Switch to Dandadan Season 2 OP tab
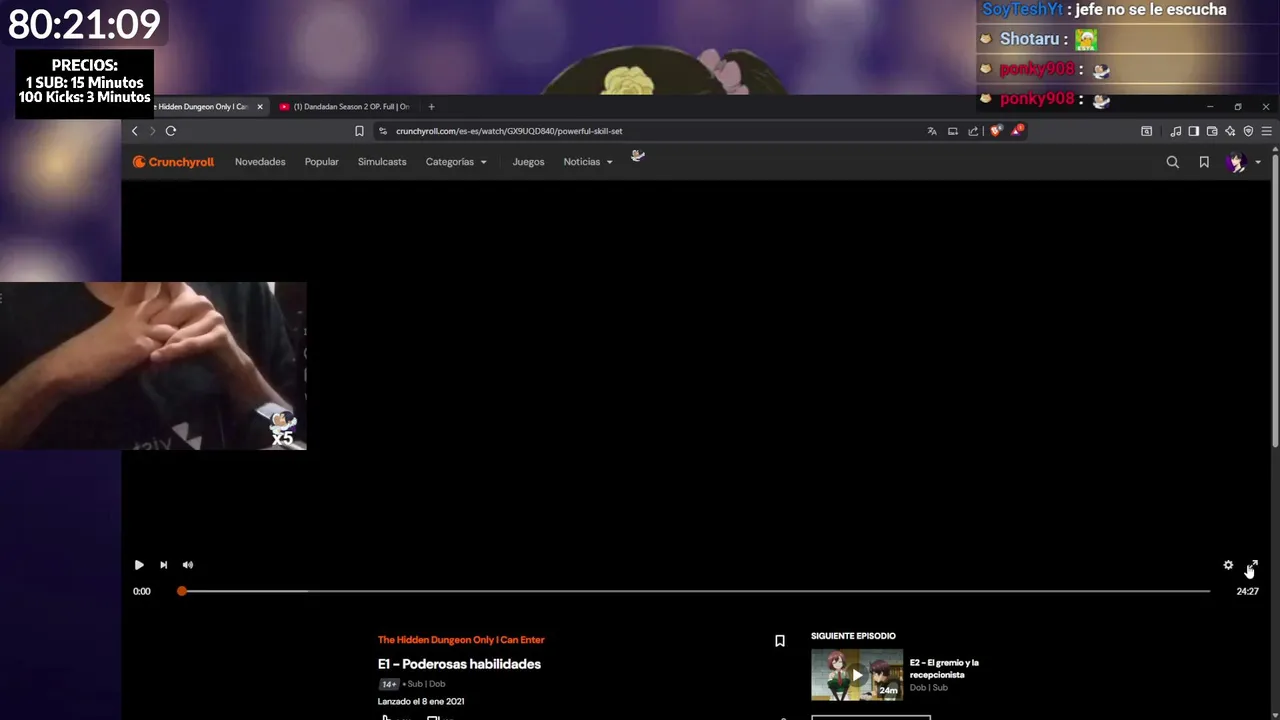The image size is (1280, 720). [345, 107]
